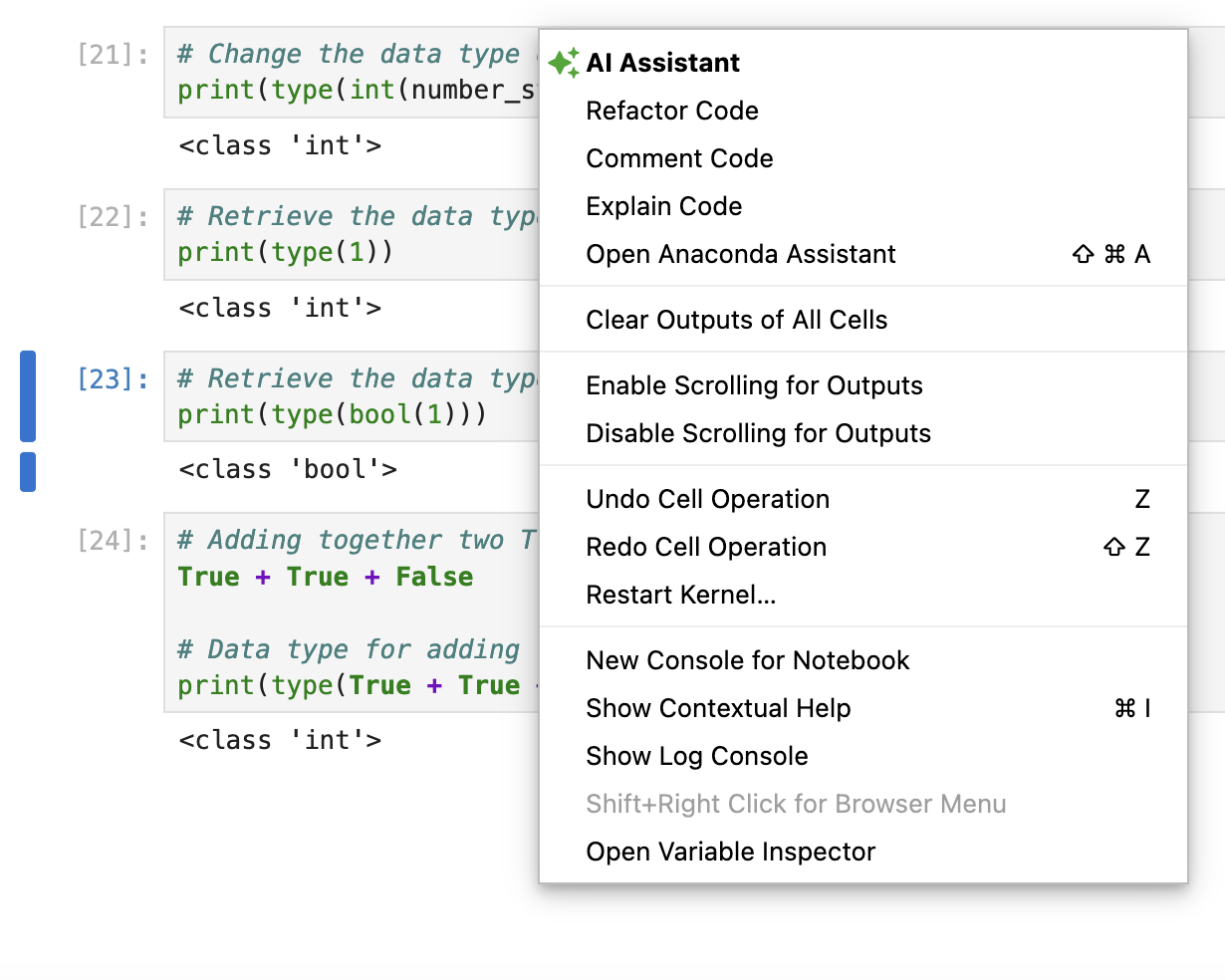Select Refactor Code from context menu
The width and height of the screenshot is (1225, 980).
click(x=672, y=111)
